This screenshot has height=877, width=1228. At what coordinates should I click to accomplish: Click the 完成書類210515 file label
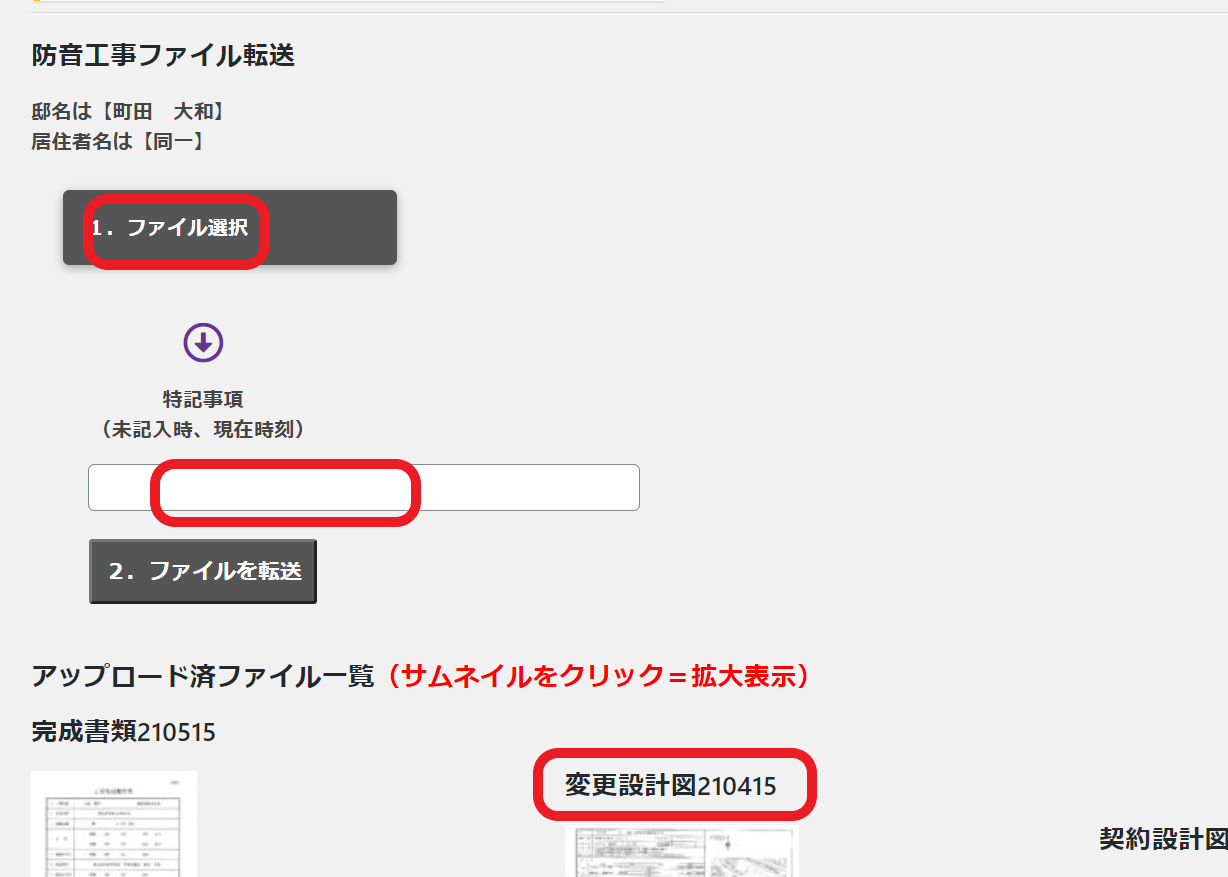123,732
